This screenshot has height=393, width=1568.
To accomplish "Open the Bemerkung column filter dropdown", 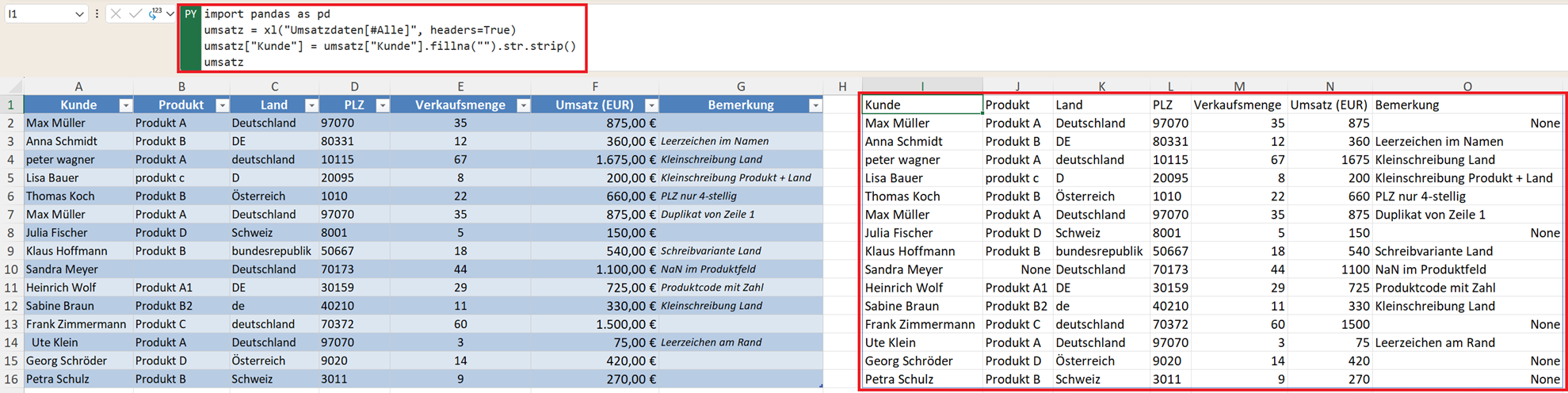I will click(x=815, y=105).
